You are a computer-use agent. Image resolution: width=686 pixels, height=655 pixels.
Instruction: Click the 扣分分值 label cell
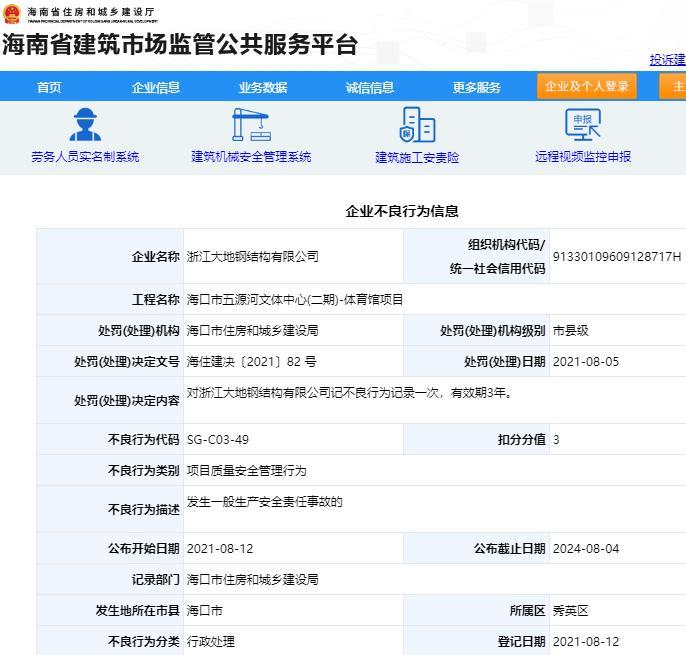click(476, 439)
